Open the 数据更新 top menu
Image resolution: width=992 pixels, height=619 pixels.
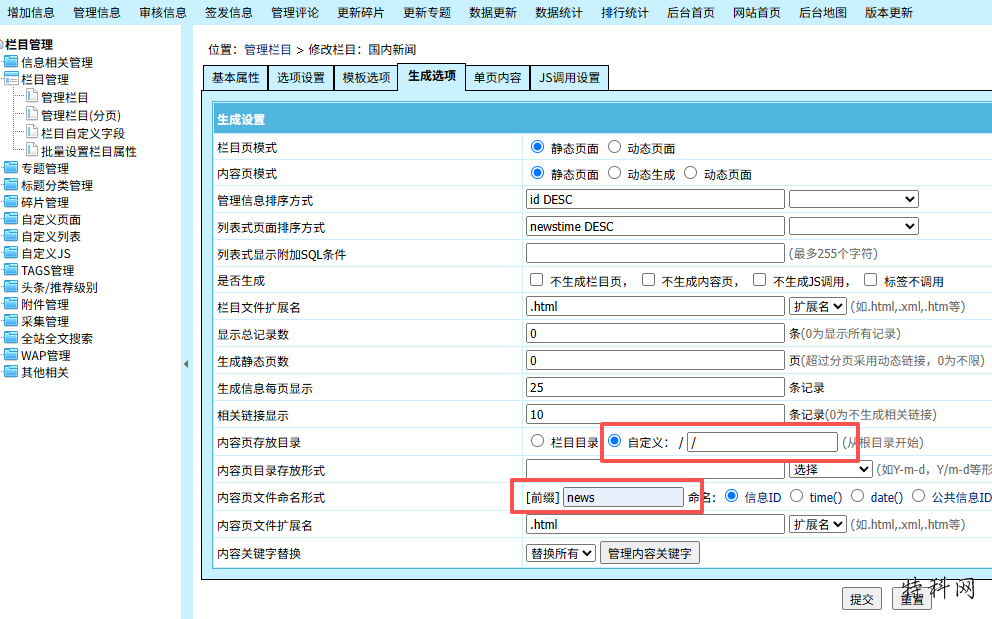(493, 13)
